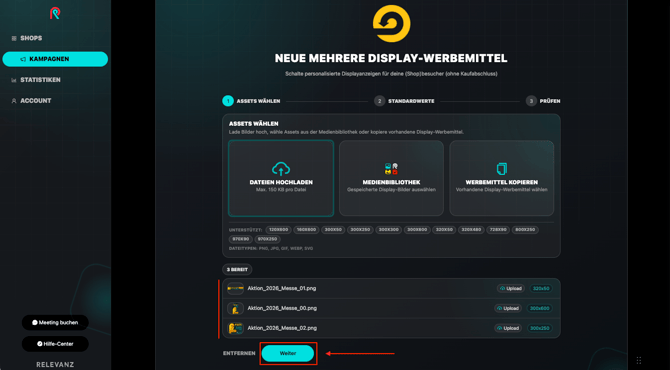This screenshot has width=670, height=370.
Task: Open thumbnail of Aktion_2026_Messe_01.png
Action: click(x=235, y=288)
